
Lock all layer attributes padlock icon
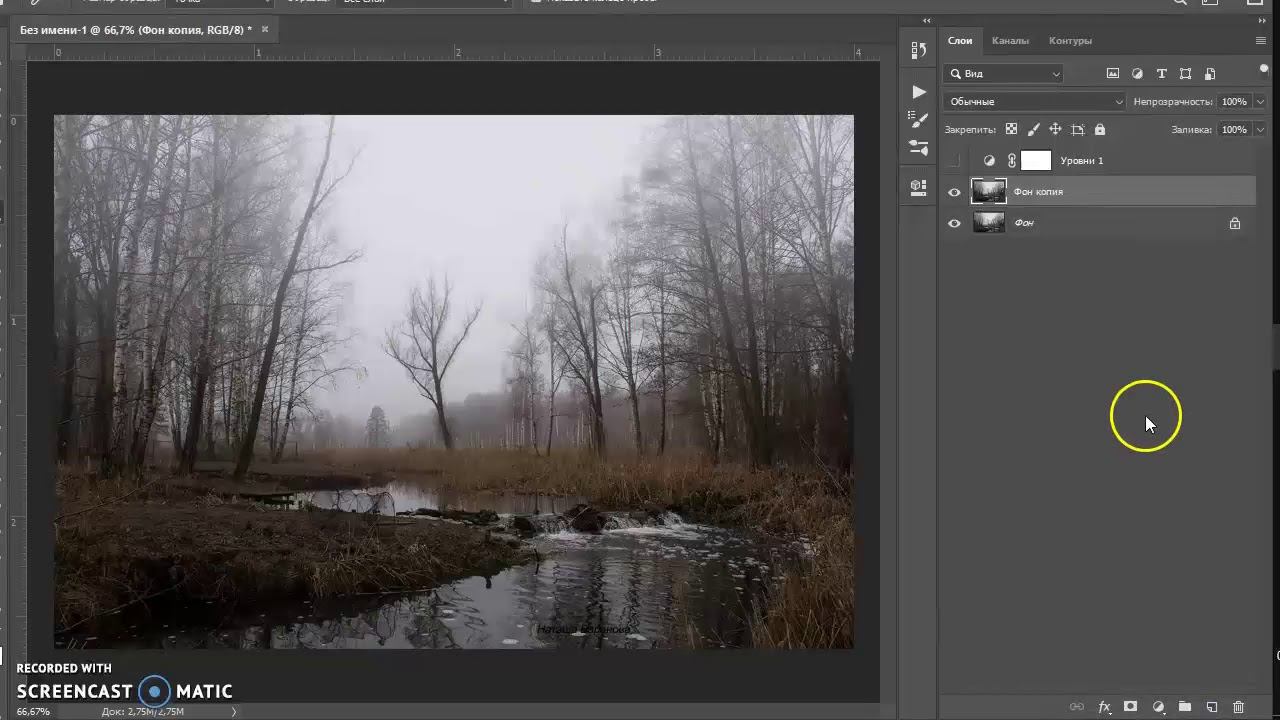(x=1100, y=129)
